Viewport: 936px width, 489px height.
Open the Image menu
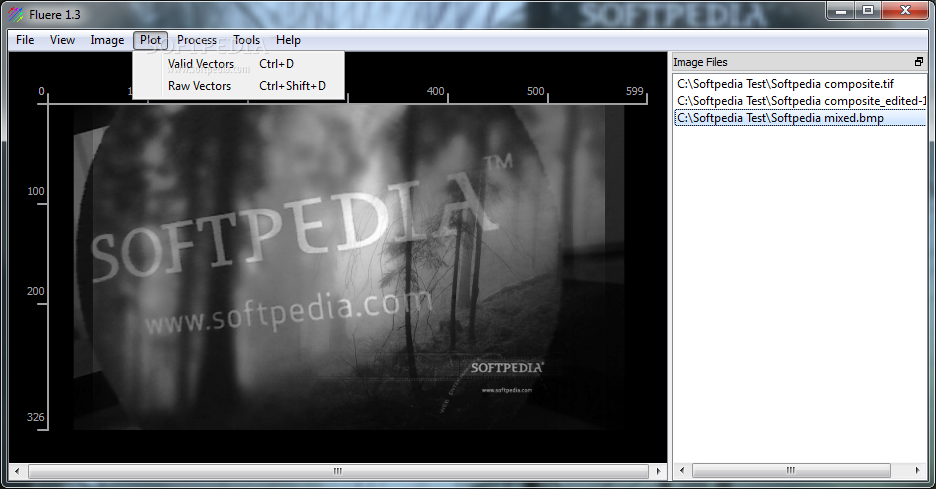pos(107,40)
